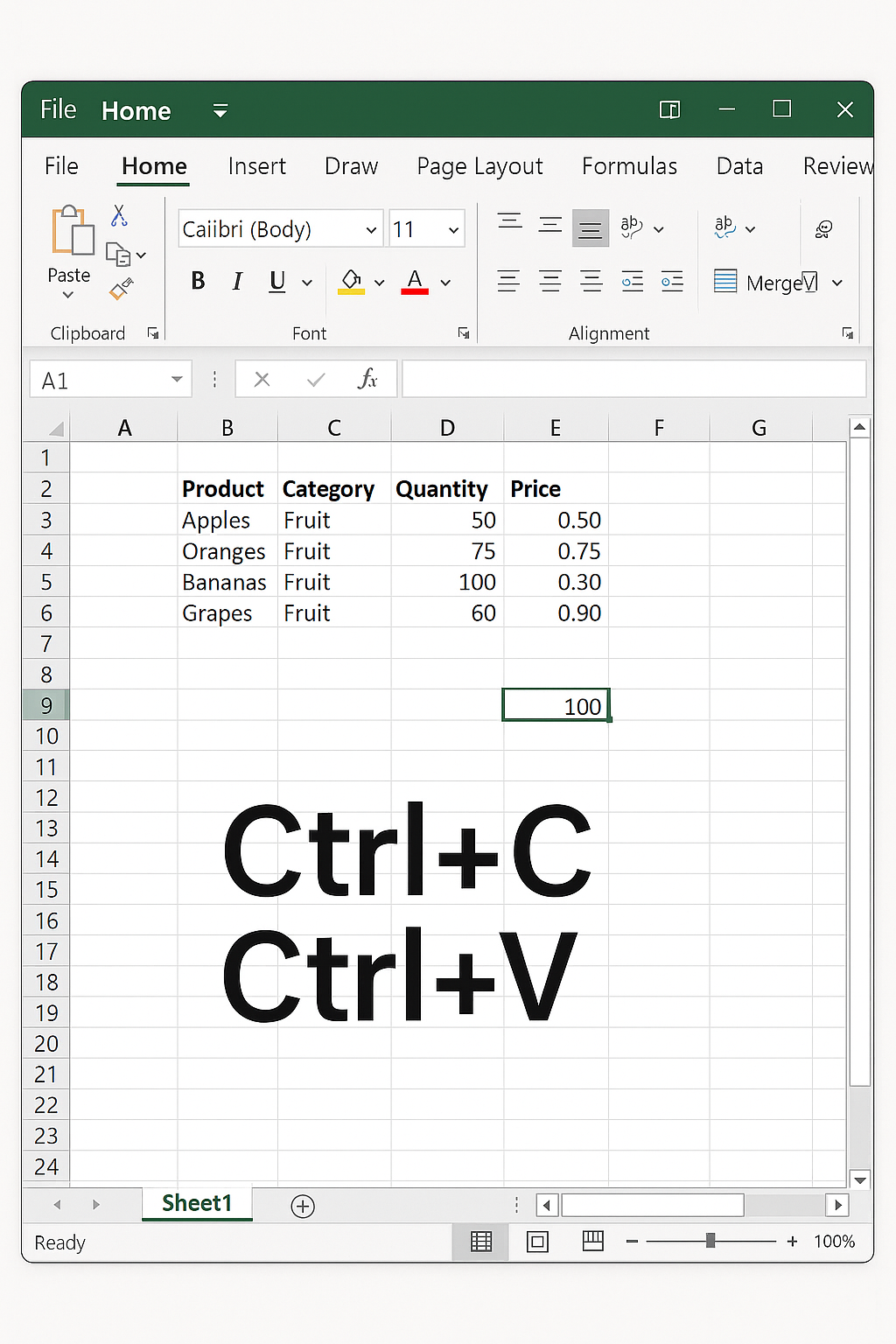Click Middle Align icon
The height and width of the screenshot is (1344, 896).
(550, 226)
